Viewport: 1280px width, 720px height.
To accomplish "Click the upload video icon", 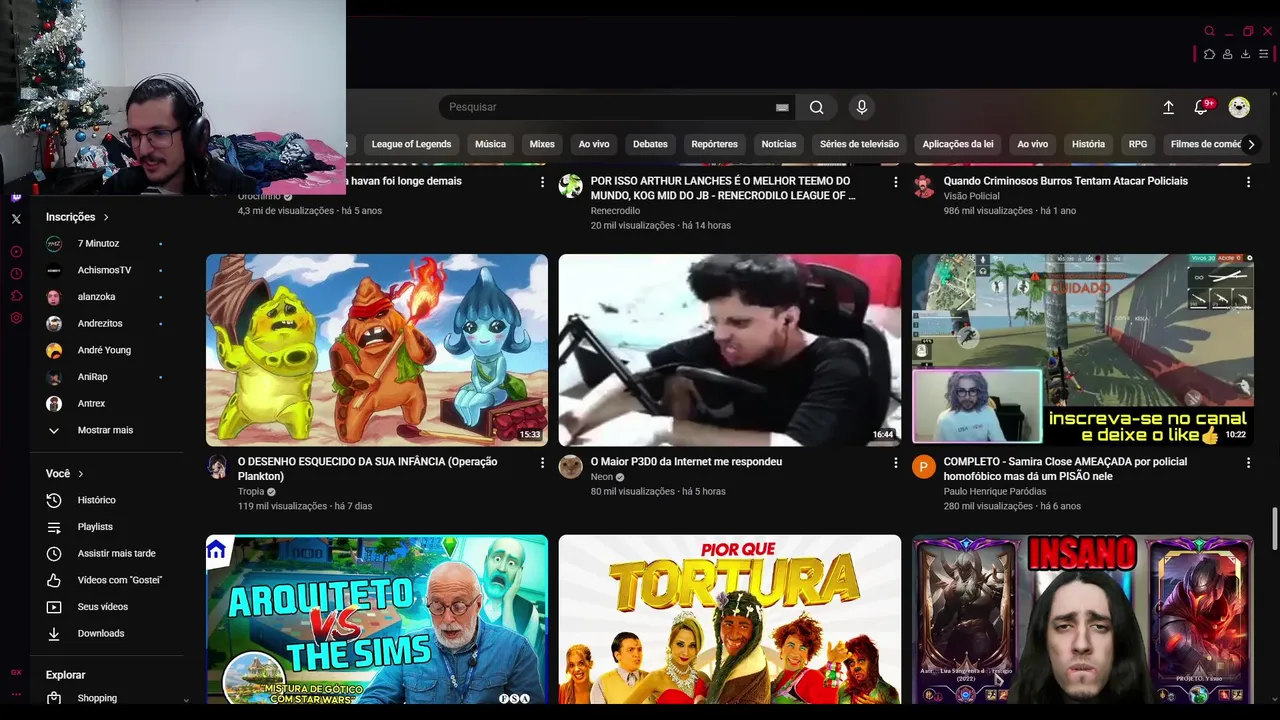I will pos(1168,107).
